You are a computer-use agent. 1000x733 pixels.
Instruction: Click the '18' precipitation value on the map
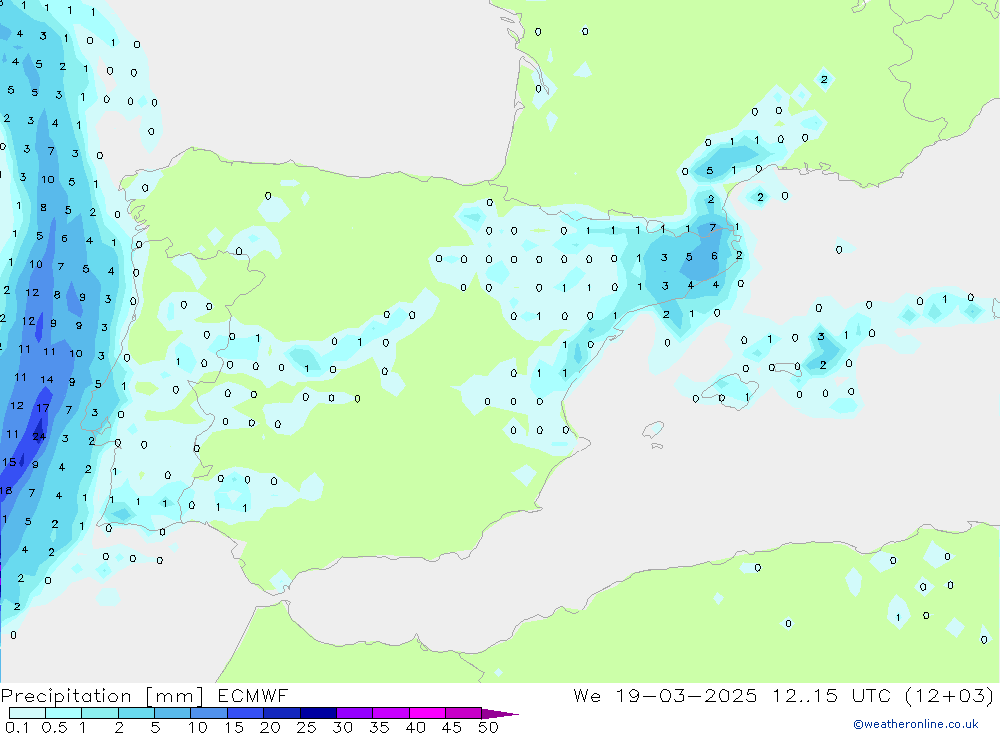pyautogui.click(x=6, y=491)
